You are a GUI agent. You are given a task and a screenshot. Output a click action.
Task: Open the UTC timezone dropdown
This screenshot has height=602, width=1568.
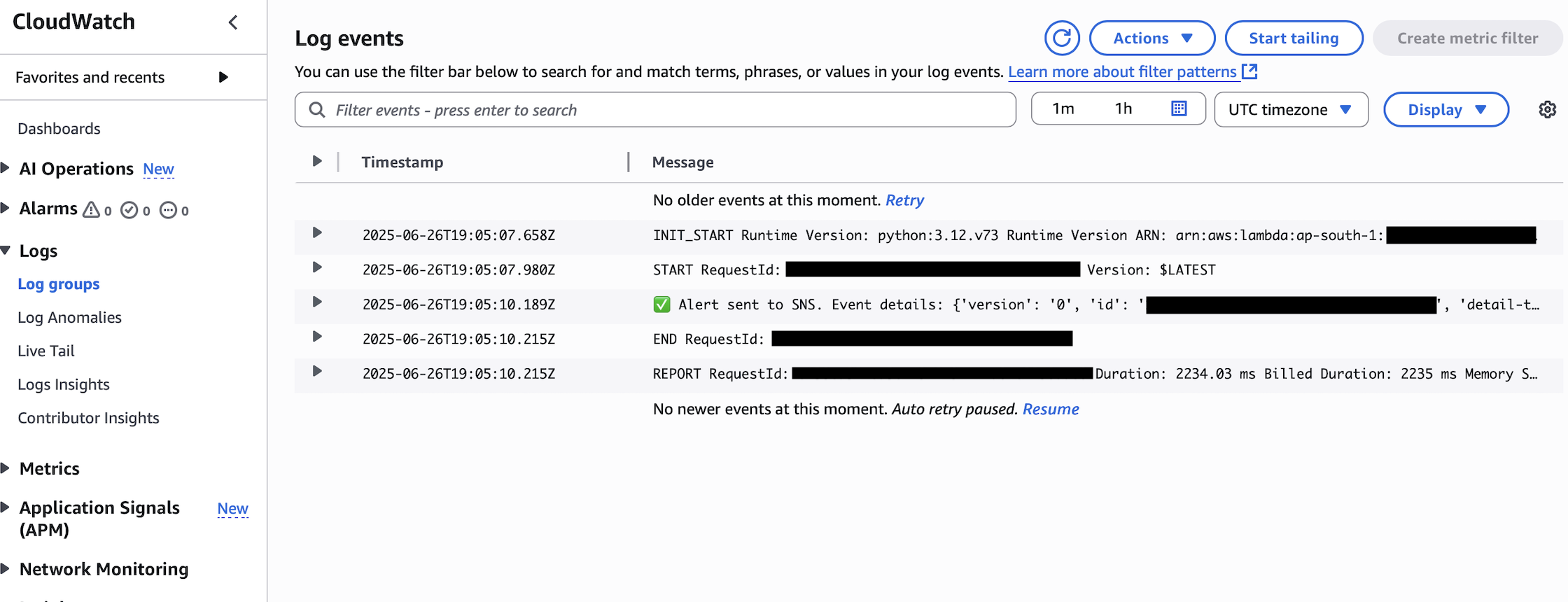[1291, 109]
